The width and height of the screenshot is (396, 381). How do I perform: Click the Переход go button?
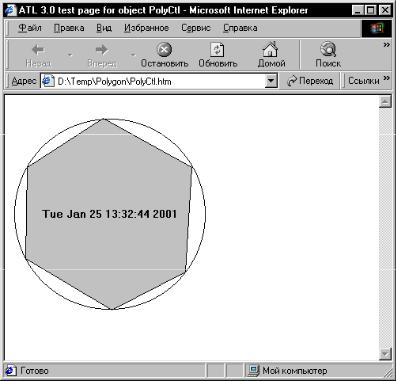pos(310,81)
